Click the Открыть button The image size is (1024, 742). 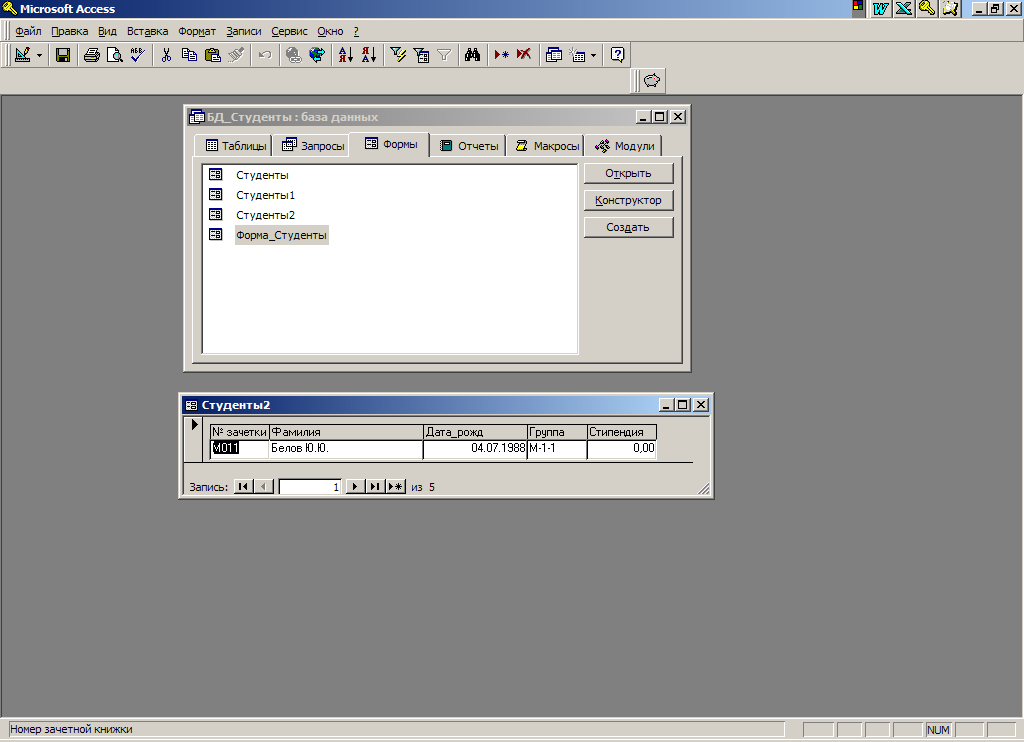tap(628, 173)
